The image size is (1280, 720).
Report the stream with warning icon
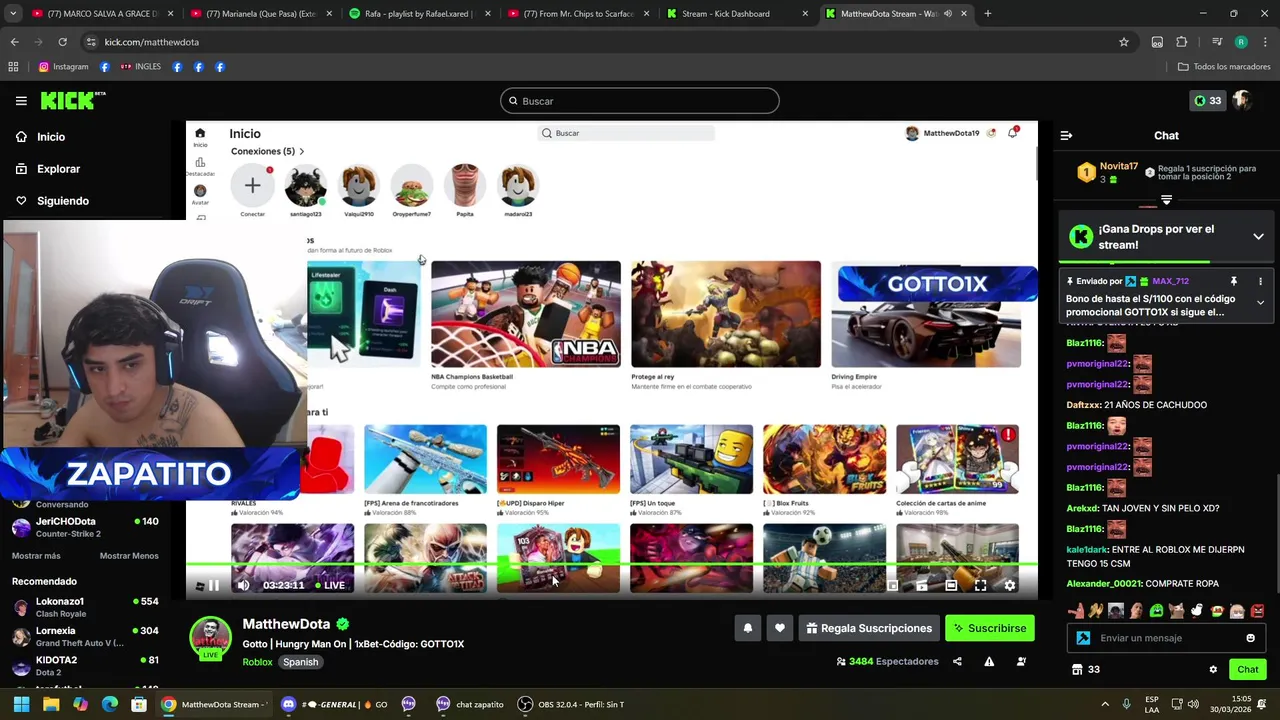click(989, 661)
